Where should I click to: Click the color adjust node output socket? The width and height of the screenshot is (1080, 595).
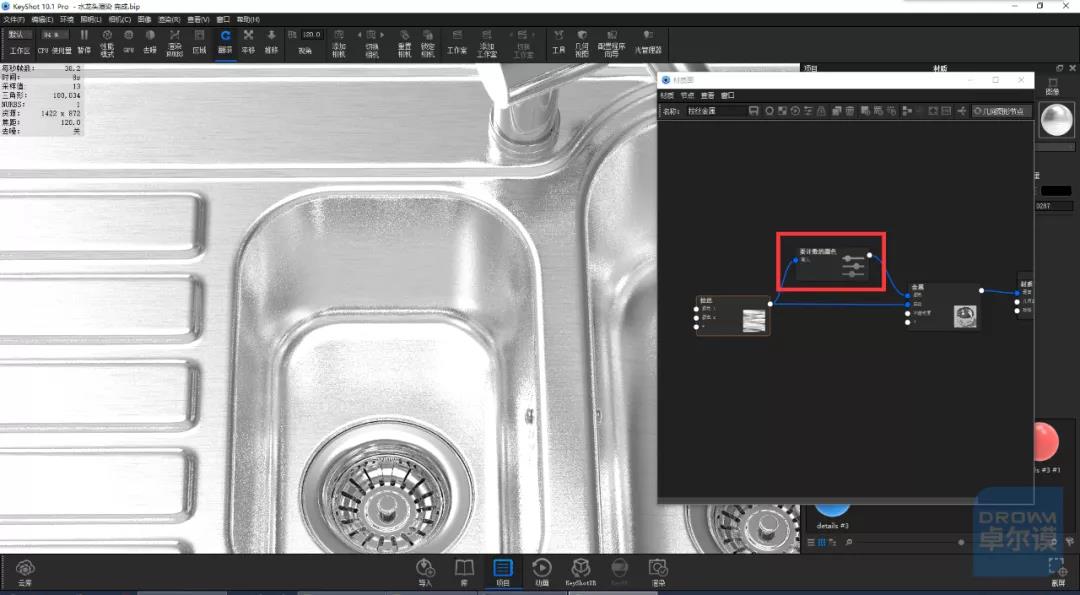869,255
